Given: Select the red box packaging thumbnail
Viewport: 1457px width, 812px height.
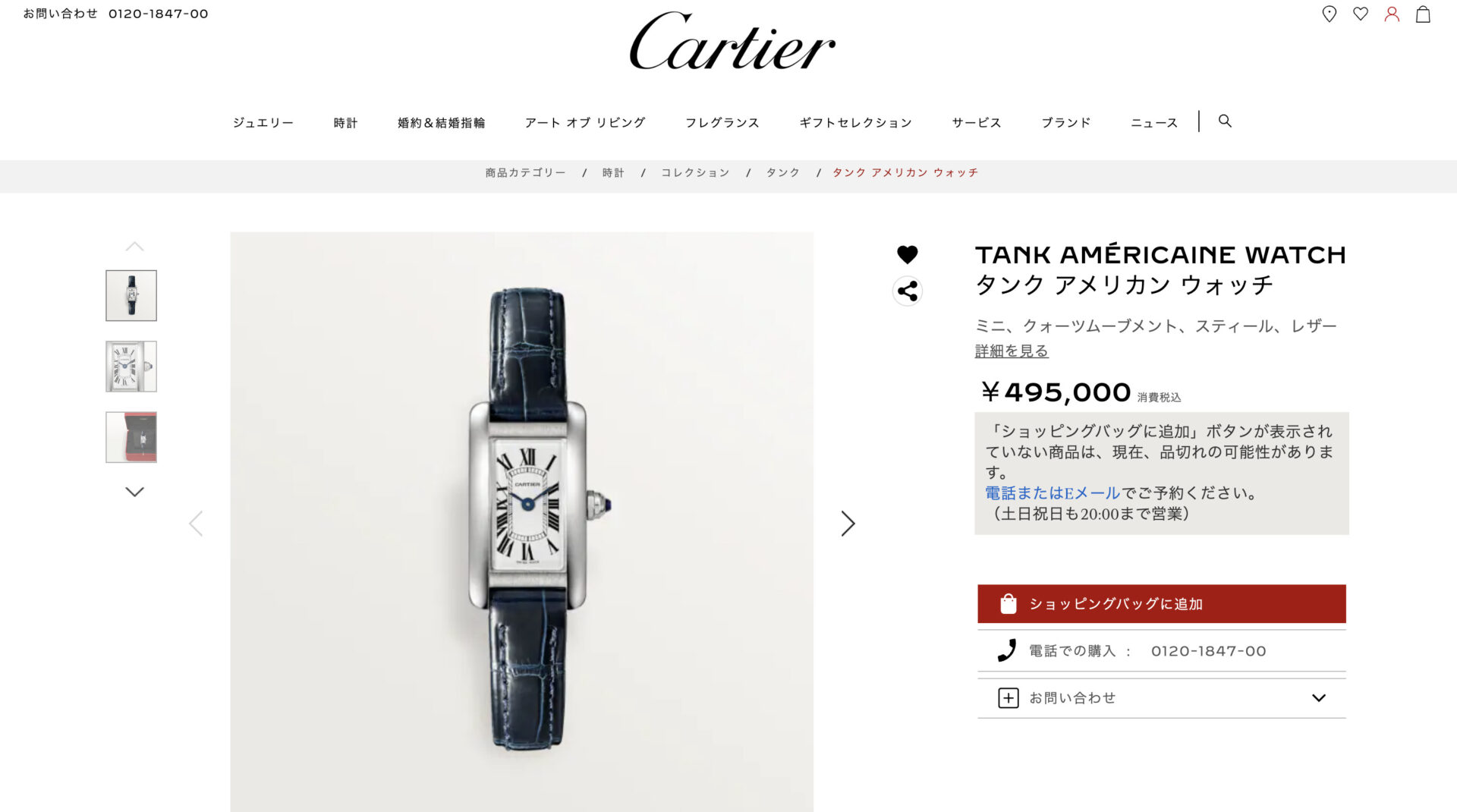Looking at the screenshot, I should pyautogui.click(x=131, y=437).
